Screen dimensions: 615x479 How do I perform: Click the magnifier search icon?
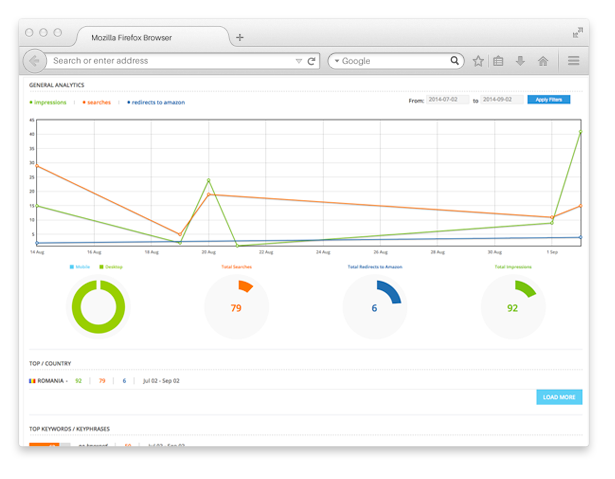click(x=455, y=60)
